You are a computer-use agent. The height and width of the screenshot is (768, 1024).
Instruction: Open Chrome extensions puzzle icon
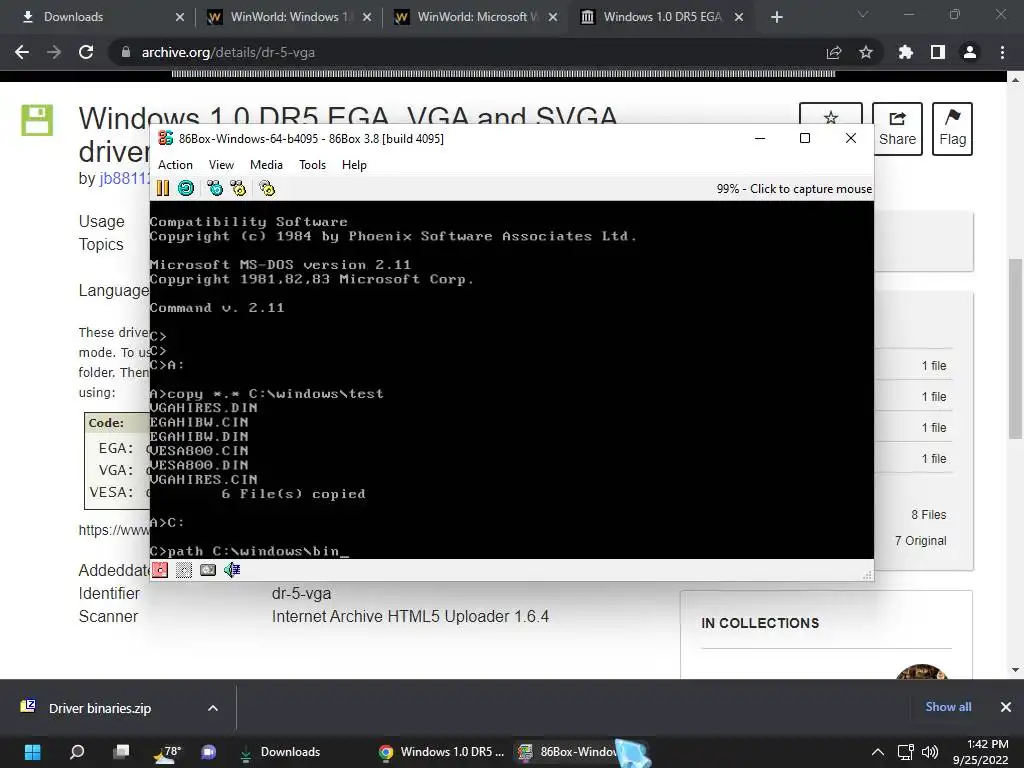tap(906, 52)
